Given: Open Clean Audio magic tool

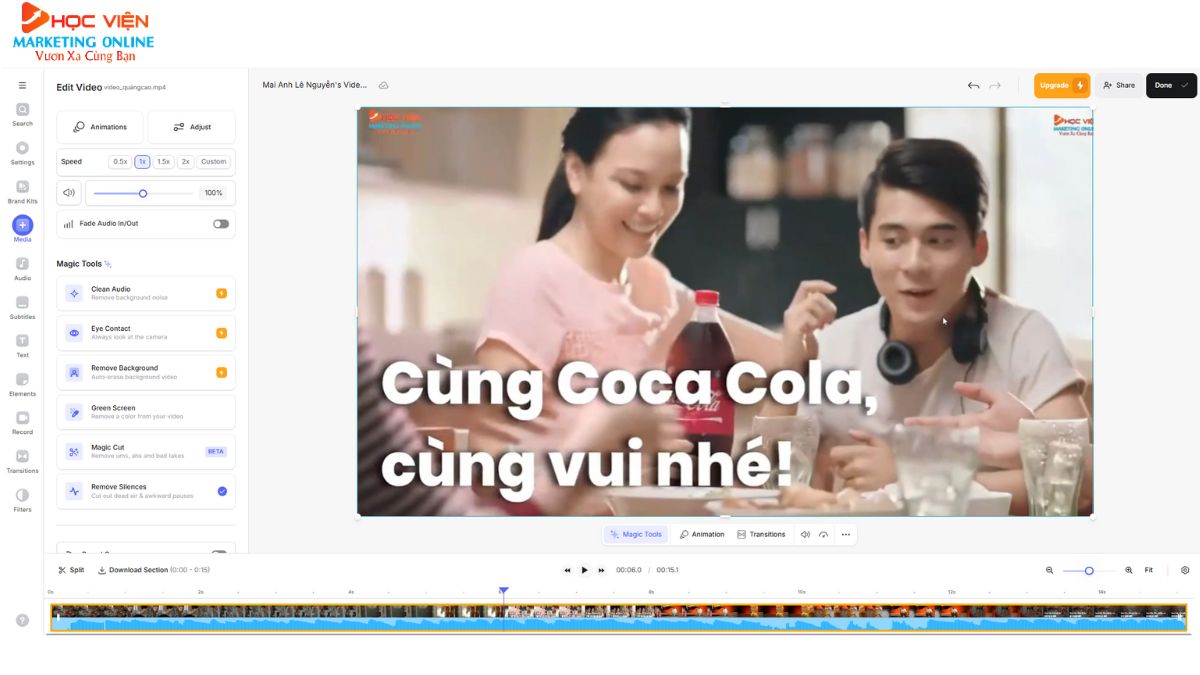Looking at the screenshot, I should 146,293.
